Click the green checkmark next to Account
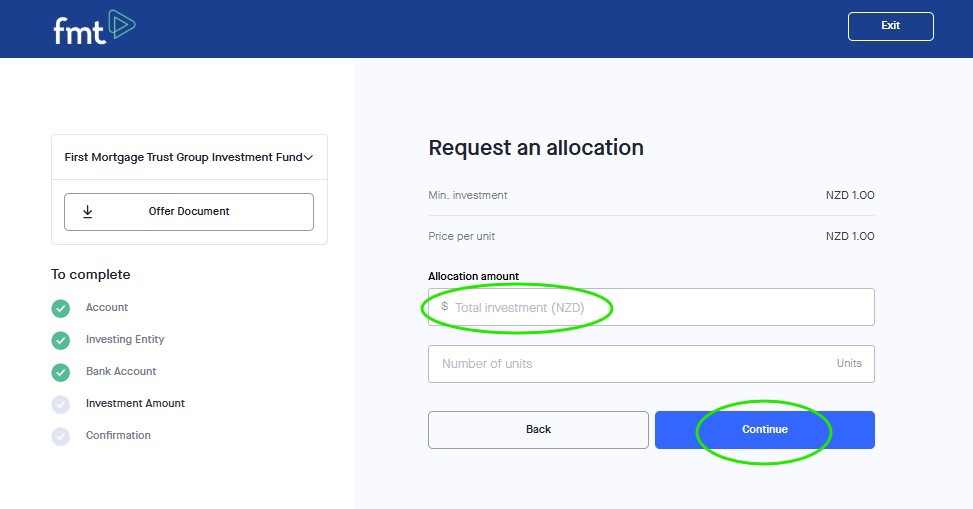Screen dimensions: 973x509 pyautogui.click(x=61, y=308)
